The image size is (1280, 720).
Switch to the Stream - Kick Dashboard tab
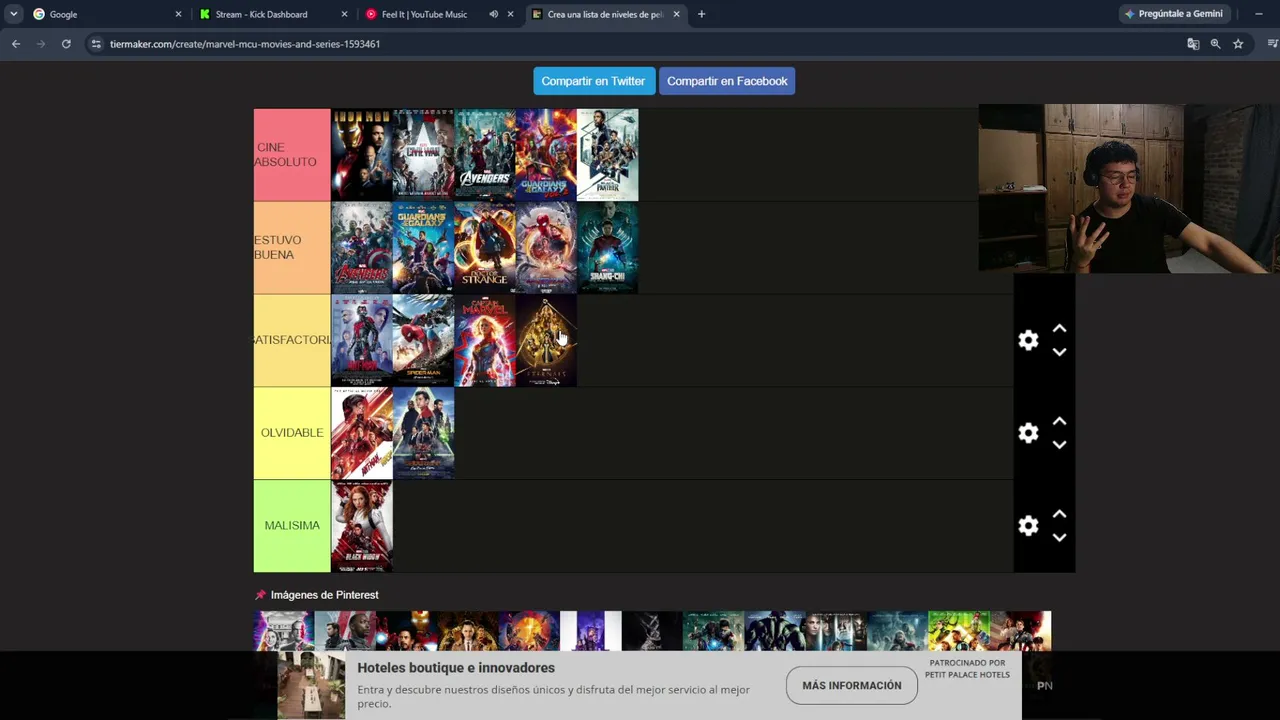coord(273,14)
